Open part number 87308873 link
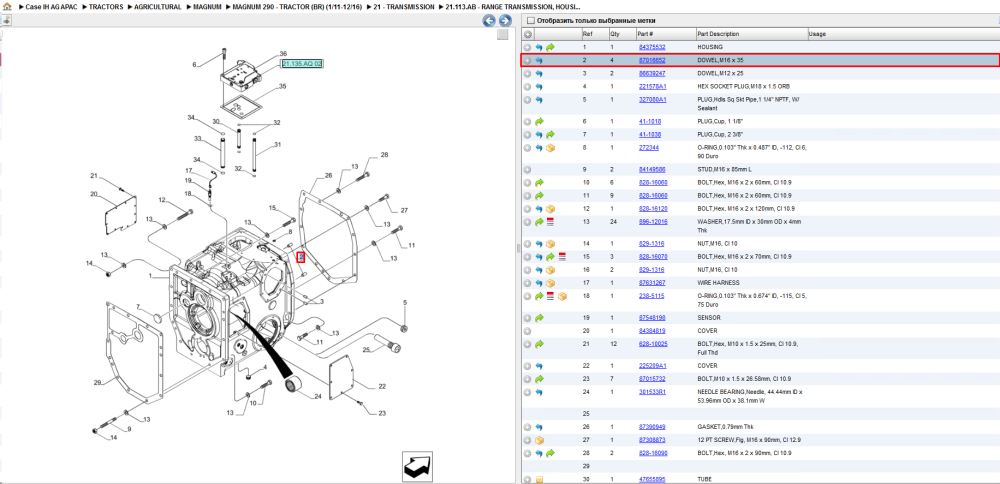 [652, 440]
